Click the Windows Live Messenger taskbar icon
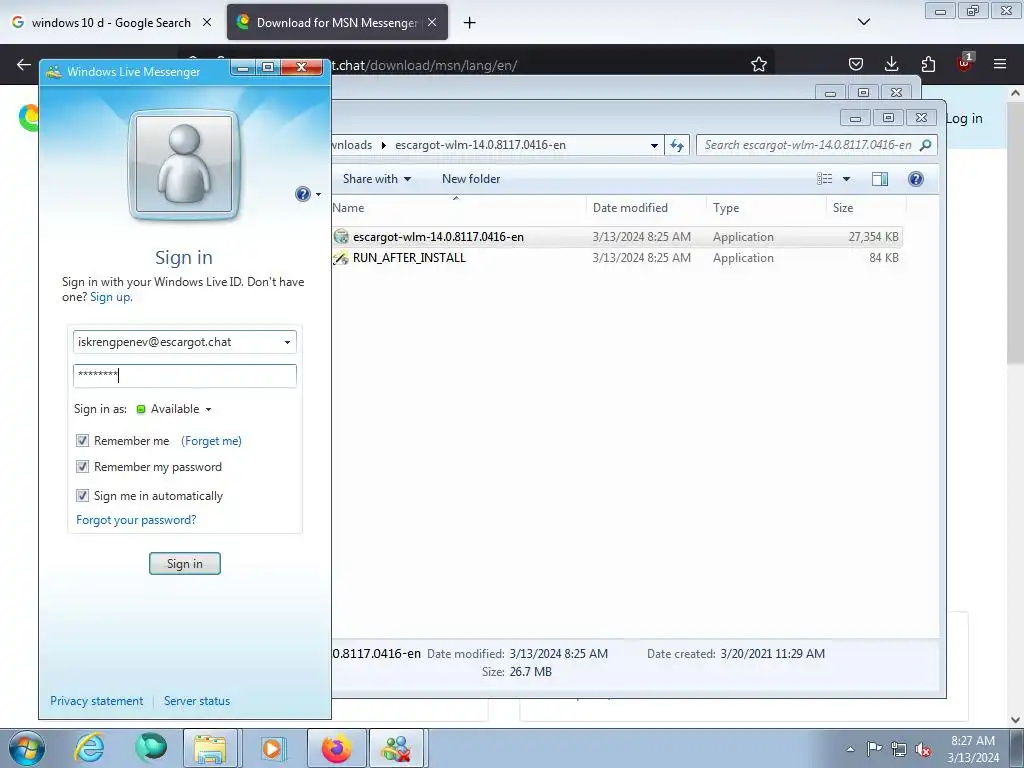The width and height of the screenshot is (1024, 768). click(x=397, y=748)
